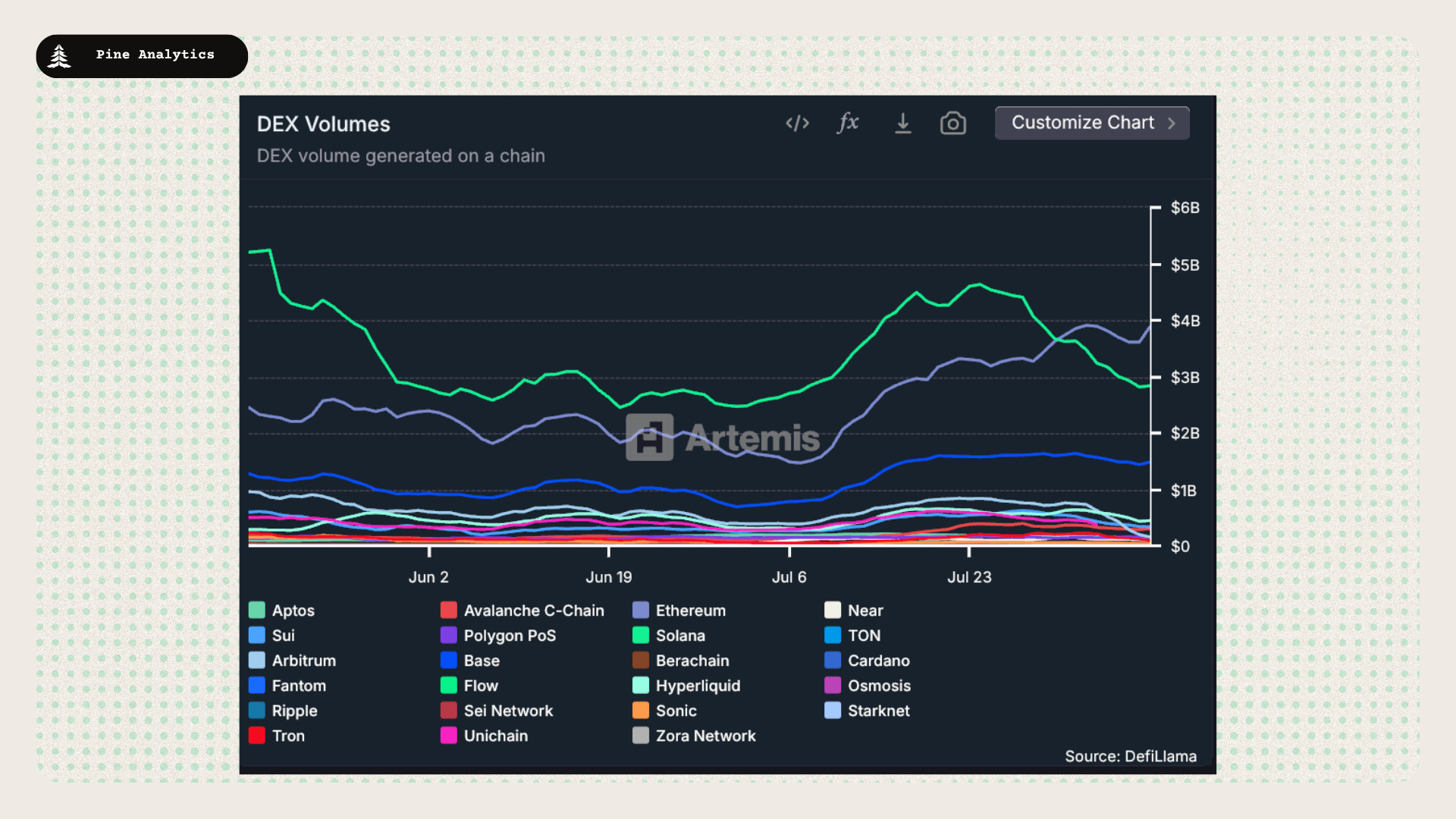Viewport: 1456px width, 819px height.
Task: Toggle Solana series in legend
Action: pos(669,635)
